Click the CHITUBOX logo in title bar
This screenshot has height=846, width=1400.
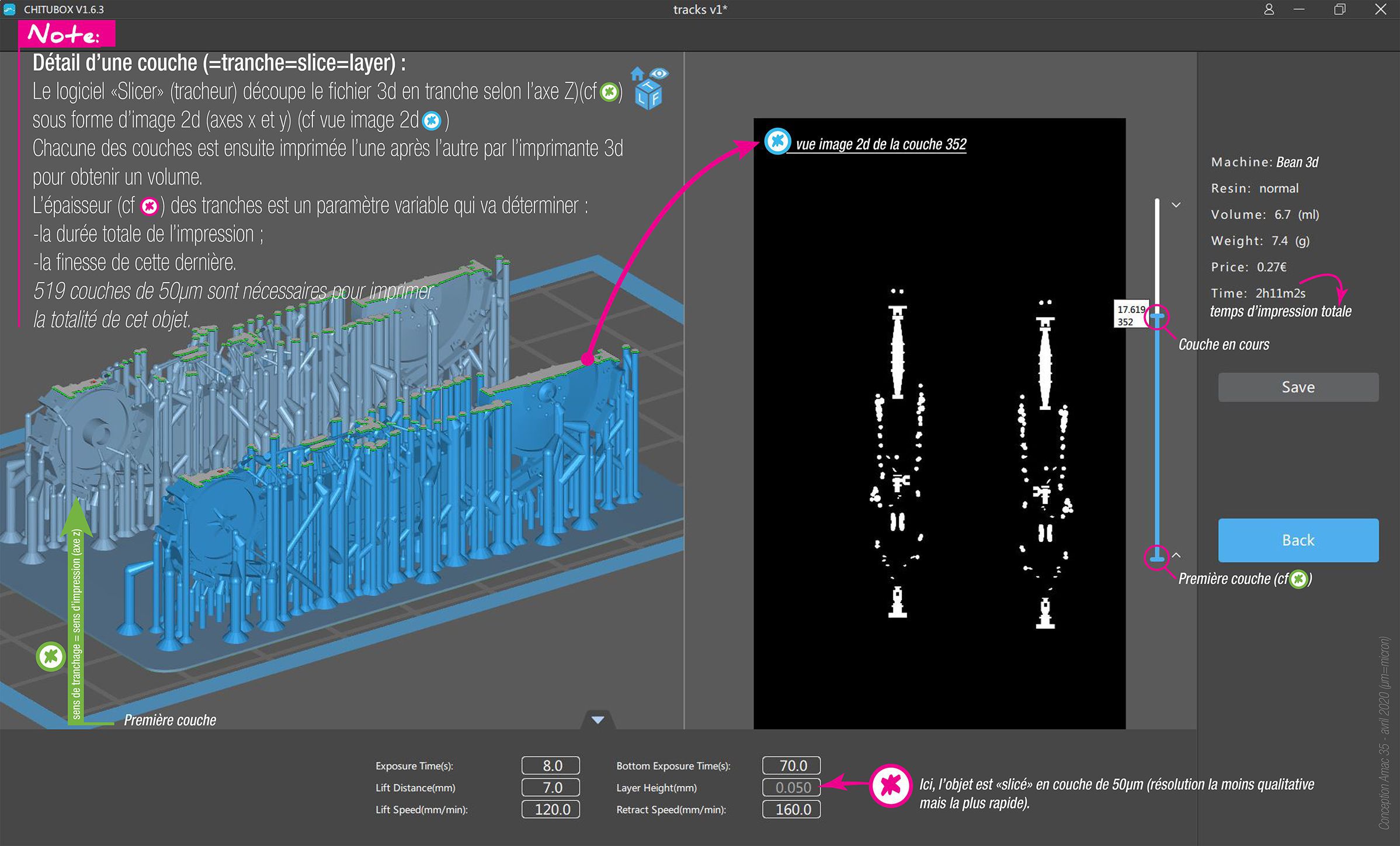click(x=9, y=9)
